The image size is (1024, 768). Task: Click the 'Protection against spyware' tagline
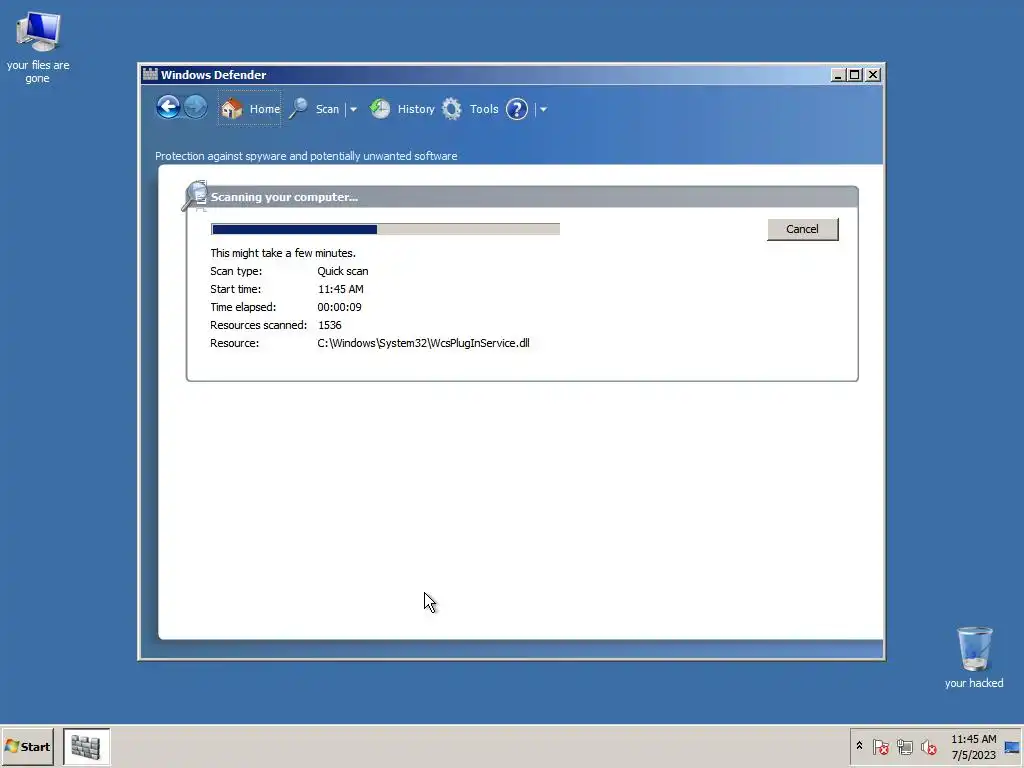click(306, 156)
